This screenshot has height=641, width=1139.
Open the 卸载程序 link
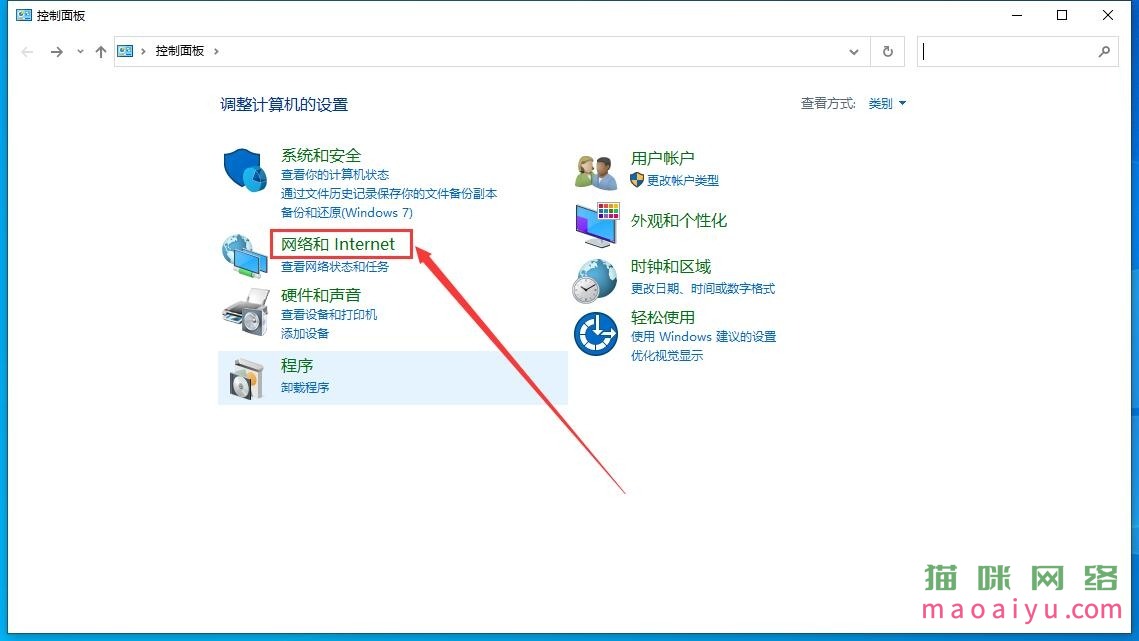[x=303, y=388]
